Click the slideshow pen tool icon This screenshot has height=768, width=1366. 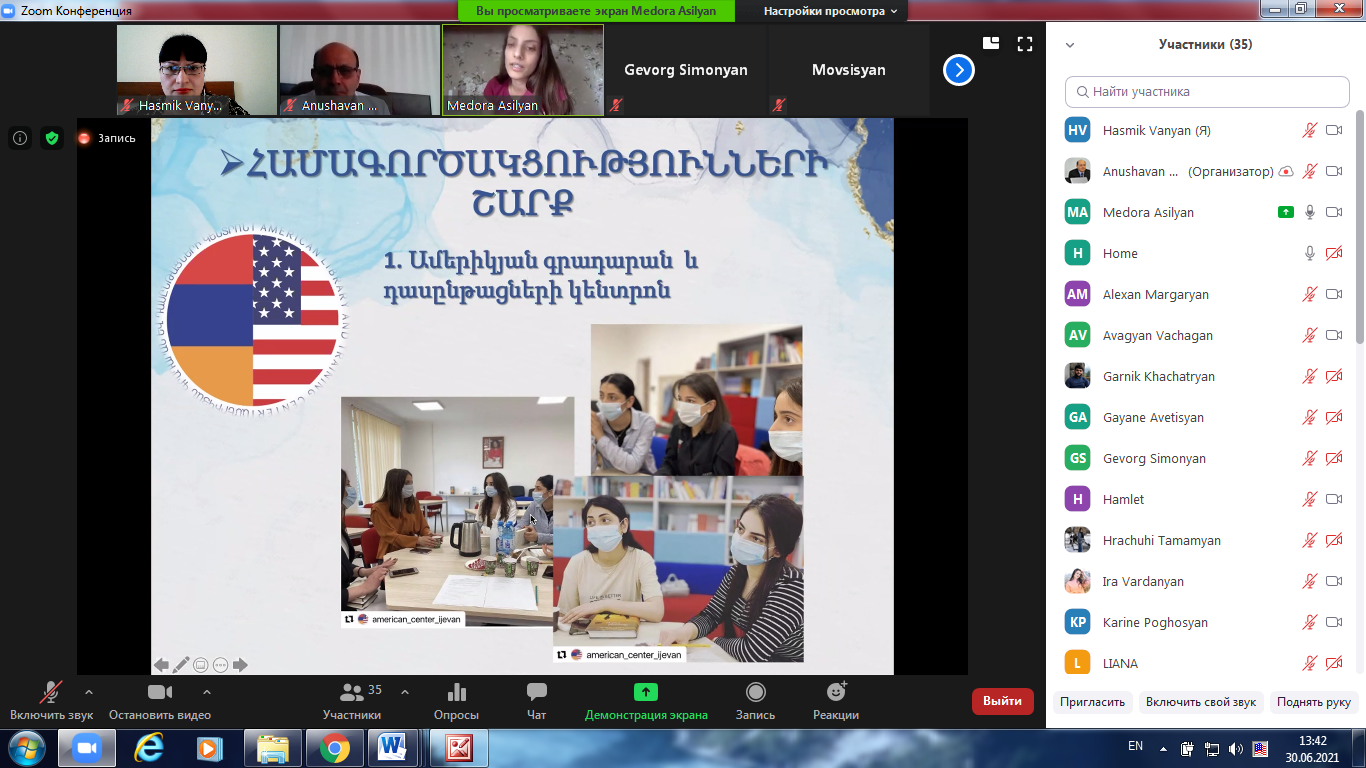pos(181,664)
